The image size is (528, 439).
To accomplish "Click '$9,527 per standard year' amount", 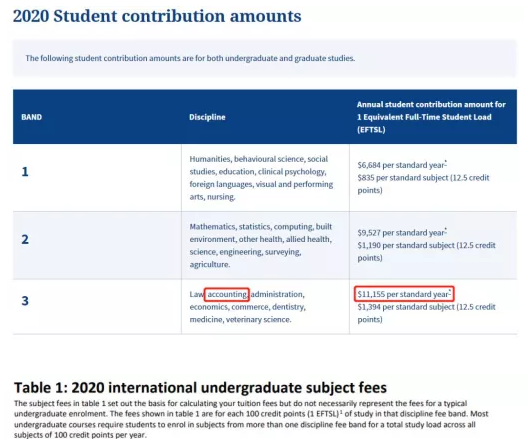I will pos(401,233).
